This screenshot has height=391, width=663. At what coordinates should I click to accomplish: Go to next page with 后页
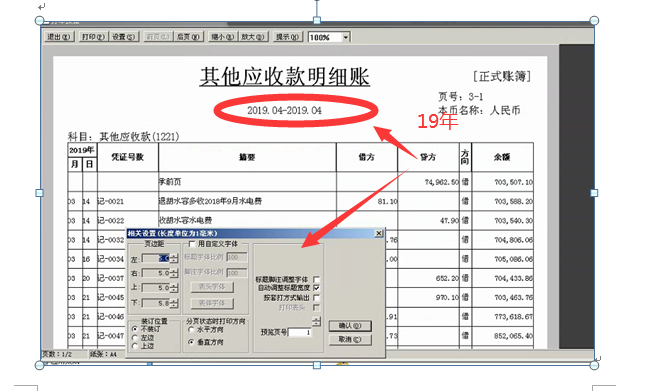pos(188,37)
